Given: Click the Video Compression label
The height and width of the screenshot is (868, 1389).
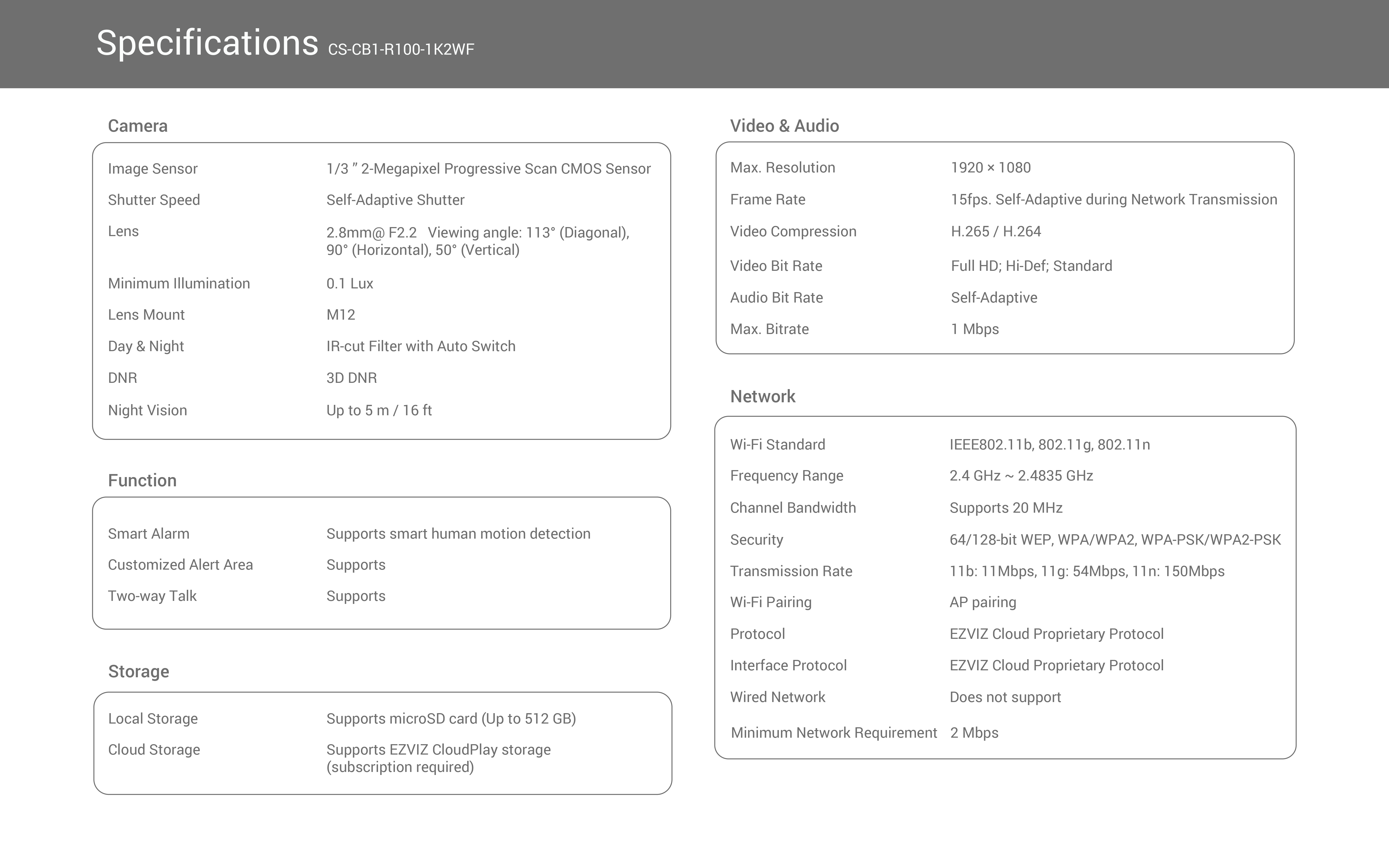Looking at the screenshot, I should tap(793, 231).
